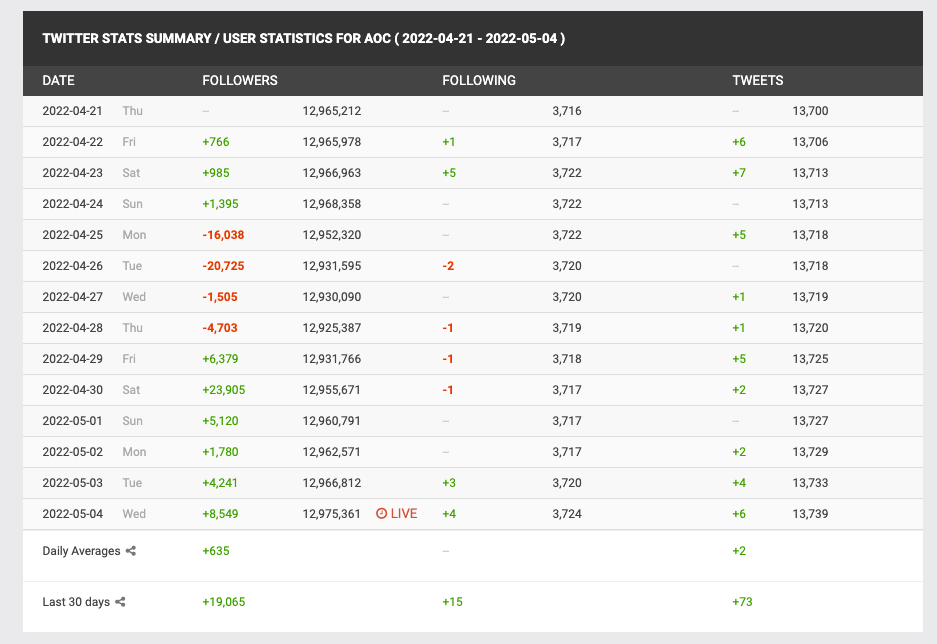The image size is (937, 644).
Task: Click the share icon beside Last 30 days
Action: 121,602
